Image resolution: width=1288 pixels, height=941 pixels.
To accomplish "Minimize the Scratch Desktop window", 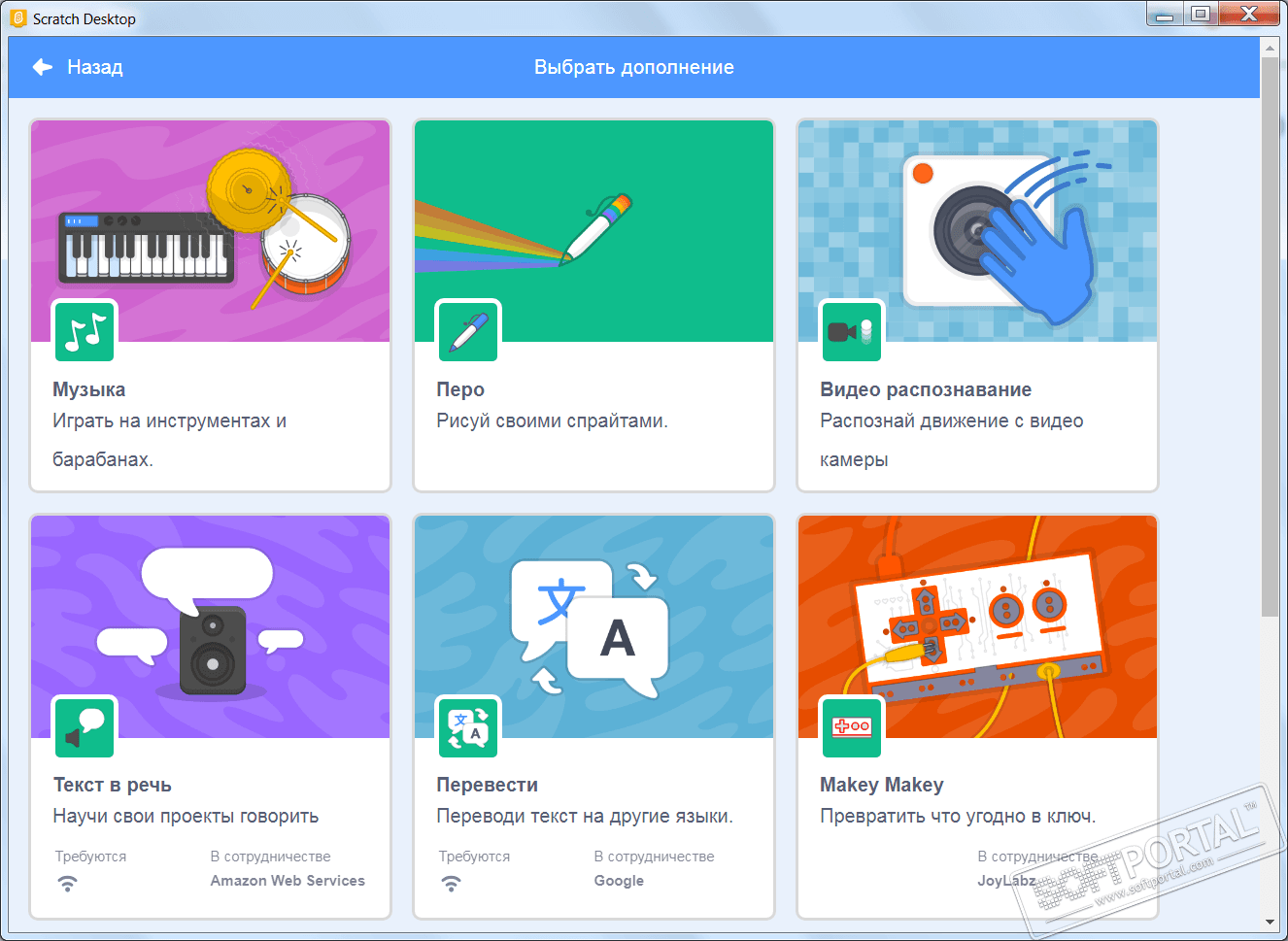I will pyautogui.click(x=1166, y=15).
